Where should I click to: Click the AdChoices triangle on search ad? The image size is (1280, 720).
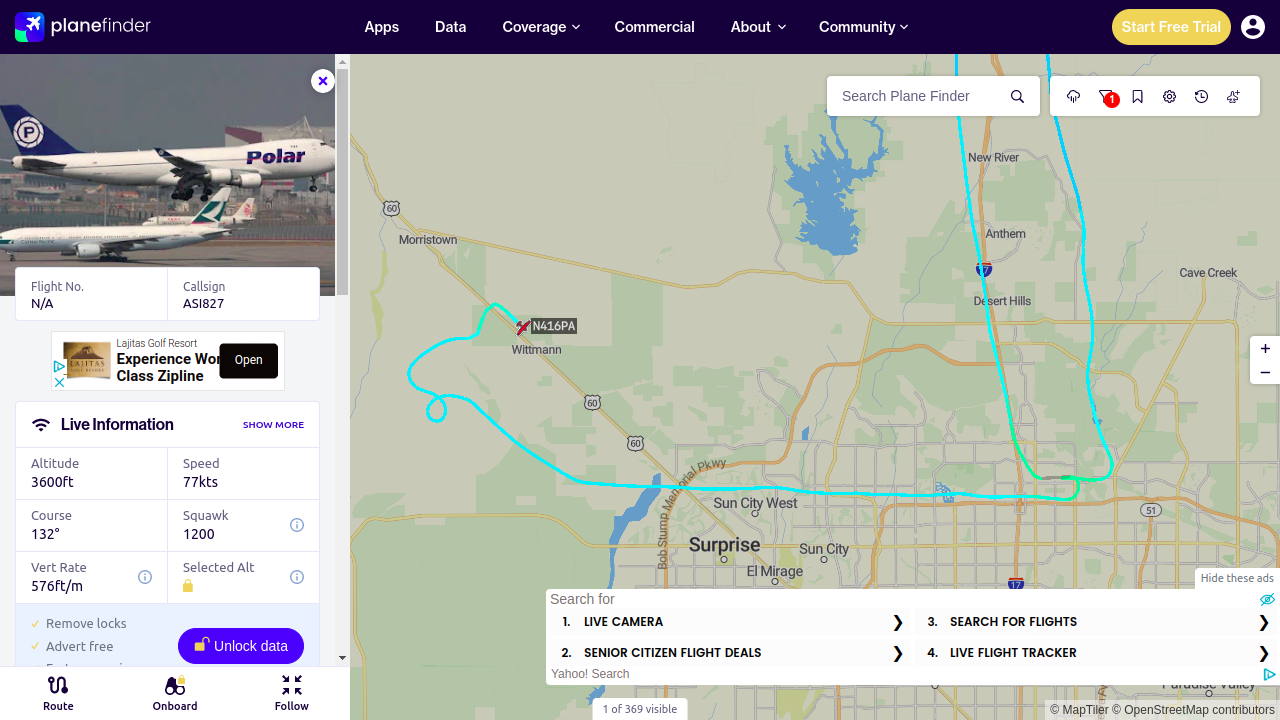click(x=1269, y=674)
